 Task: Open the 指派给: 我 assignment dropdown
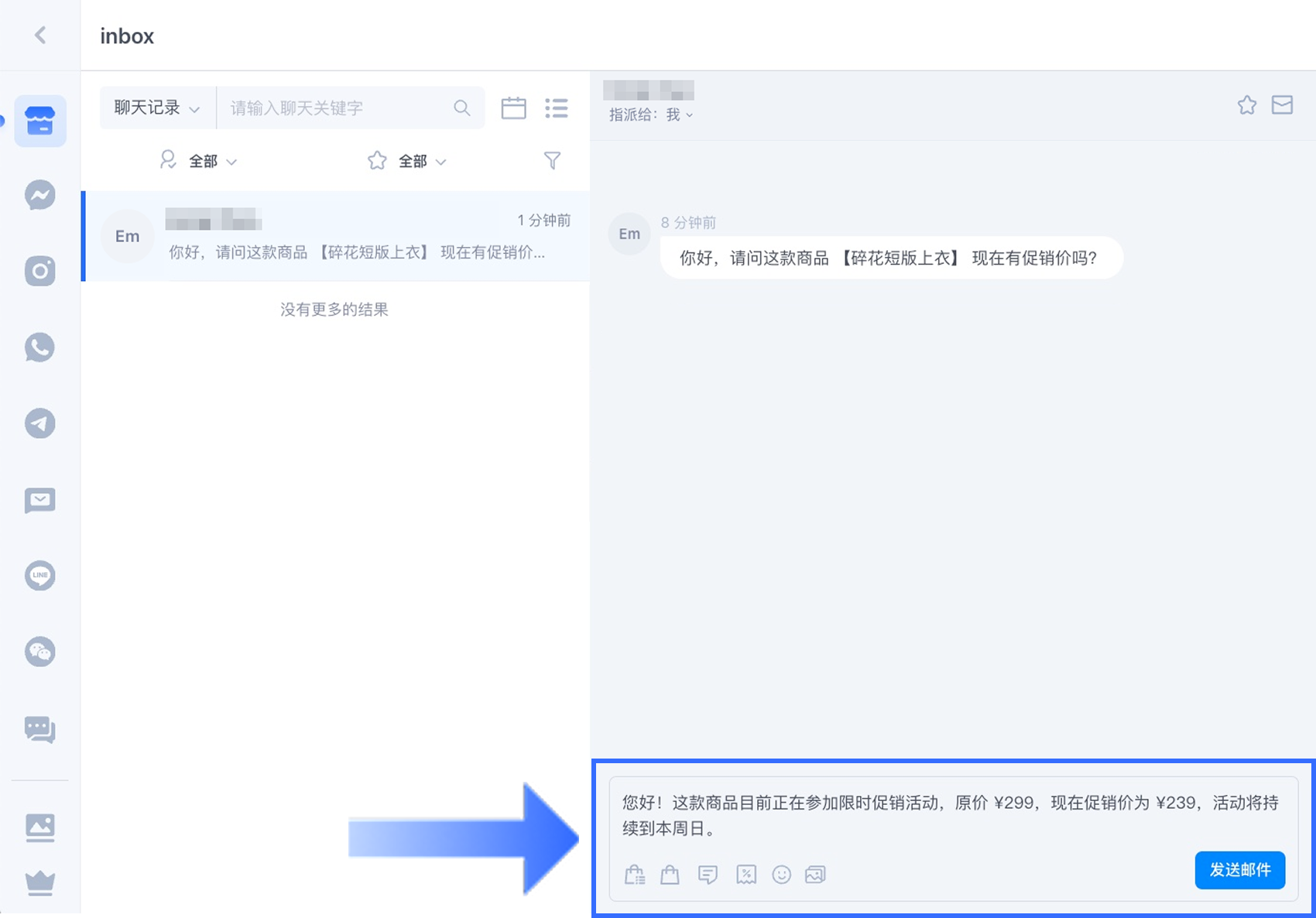point(651,115)
